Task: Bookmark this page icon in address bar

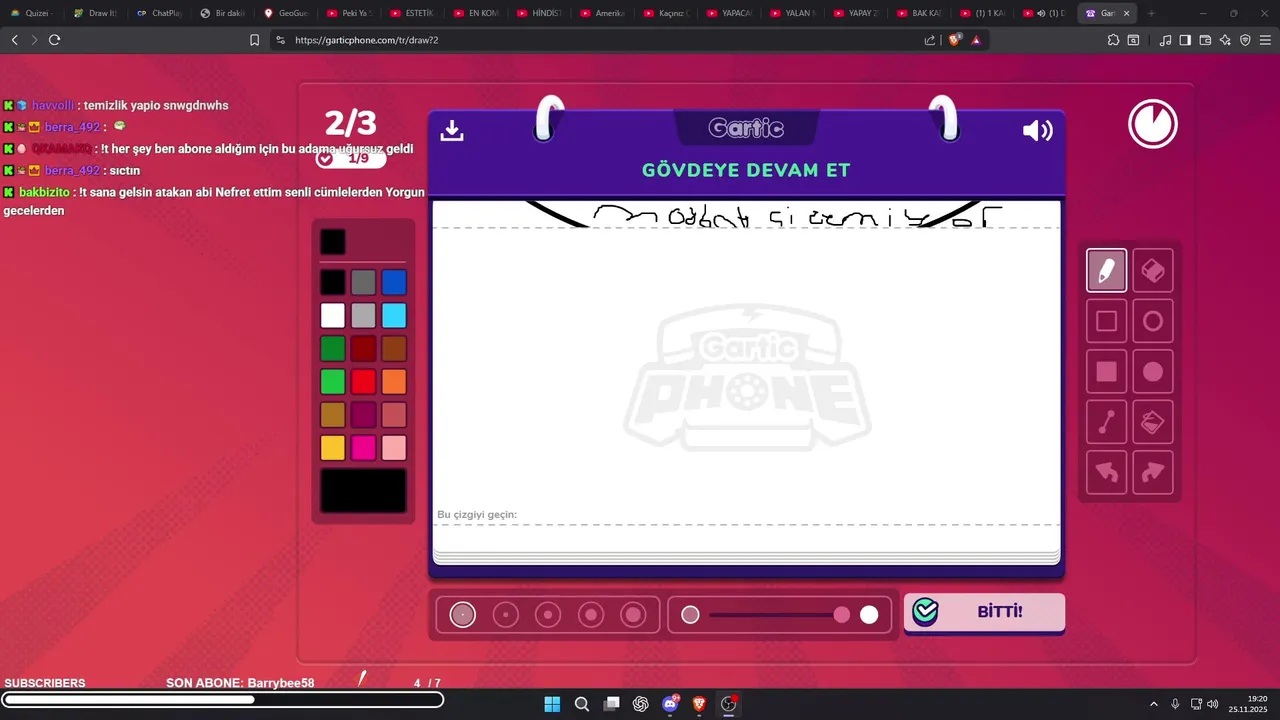Action: click(x=254, y=40)
